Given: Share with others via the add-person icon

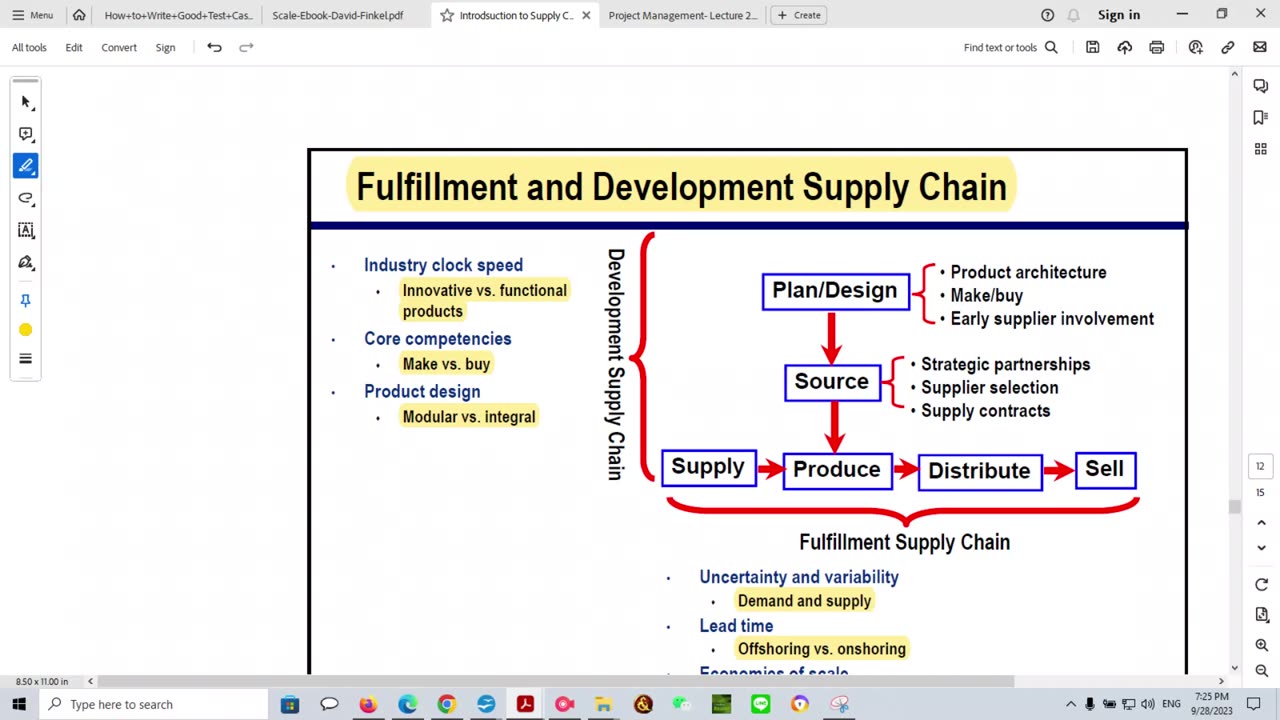Looking at the screenshot, I should pos(1196,47).
